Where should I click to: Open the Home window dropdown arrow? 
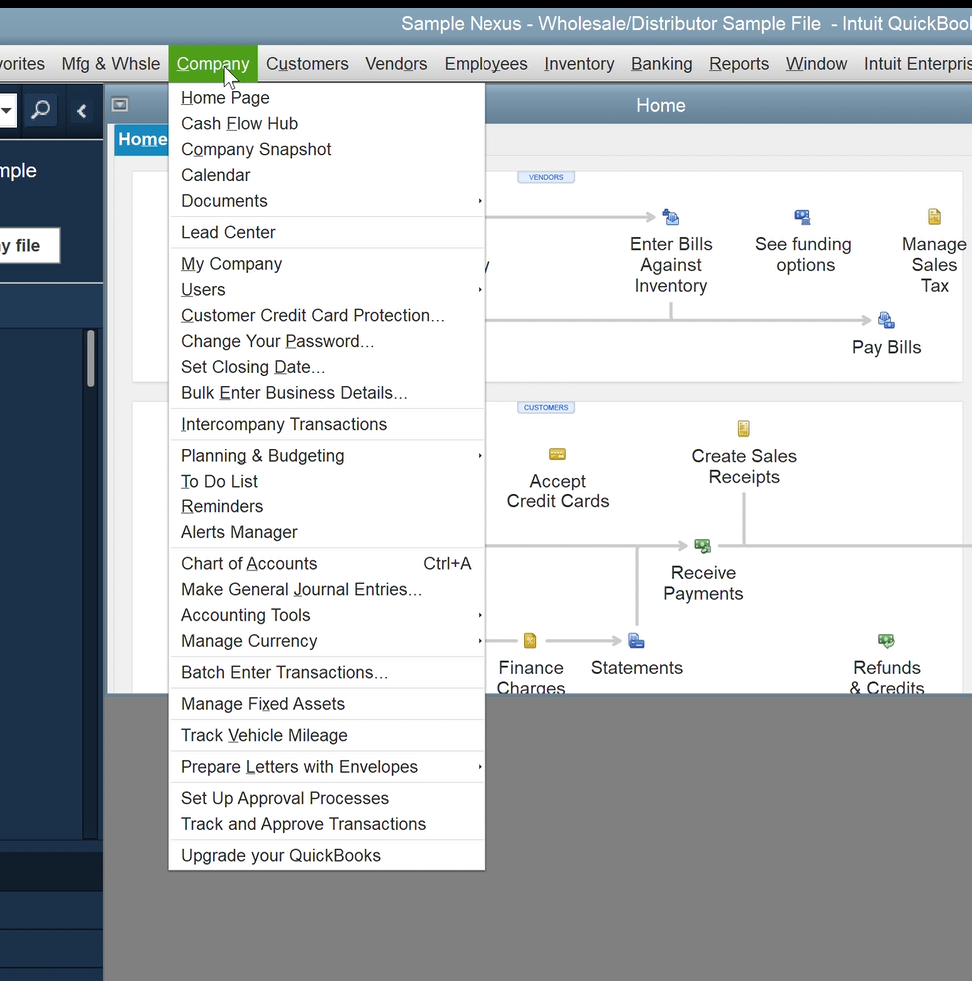click(120, 105)
